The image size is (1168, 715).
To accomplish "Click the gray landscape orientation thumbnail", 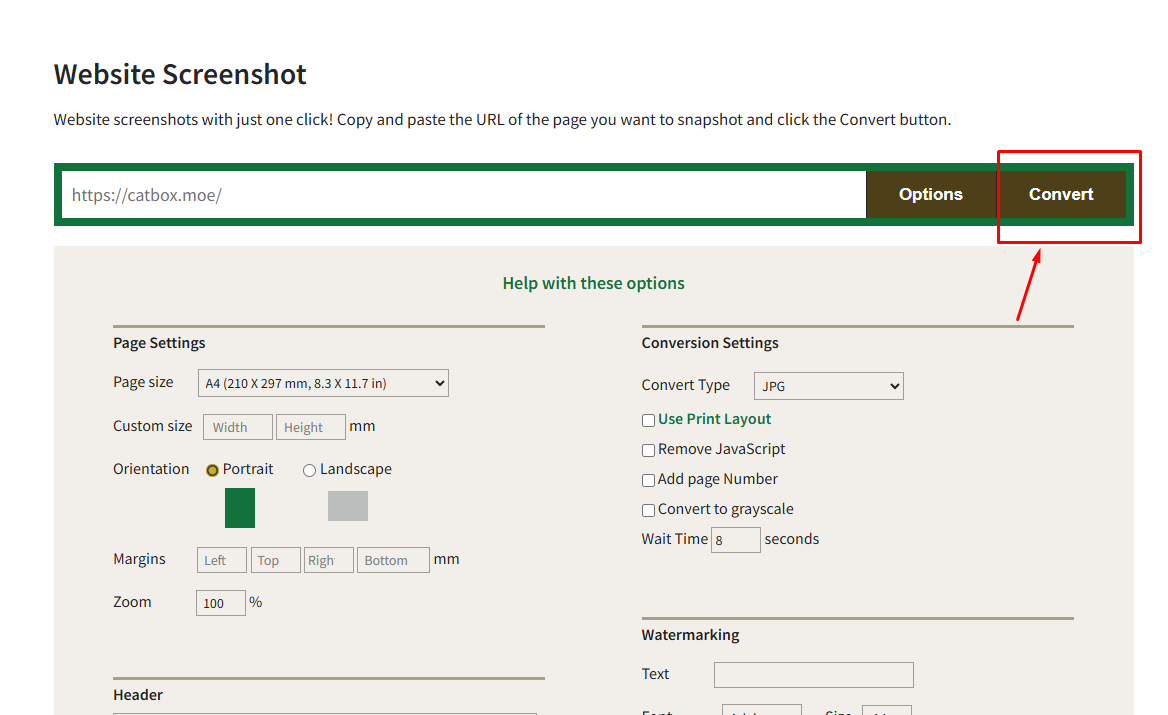I will click(x=348, y=506).
